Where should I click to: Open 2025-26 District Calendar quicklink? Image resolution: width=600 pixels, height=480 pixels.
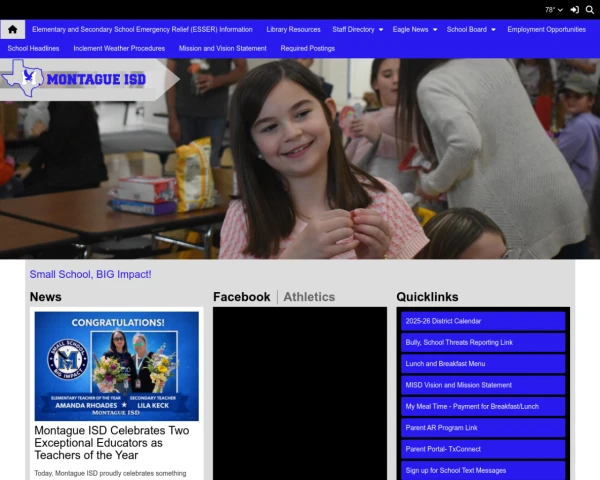point(483,321)
